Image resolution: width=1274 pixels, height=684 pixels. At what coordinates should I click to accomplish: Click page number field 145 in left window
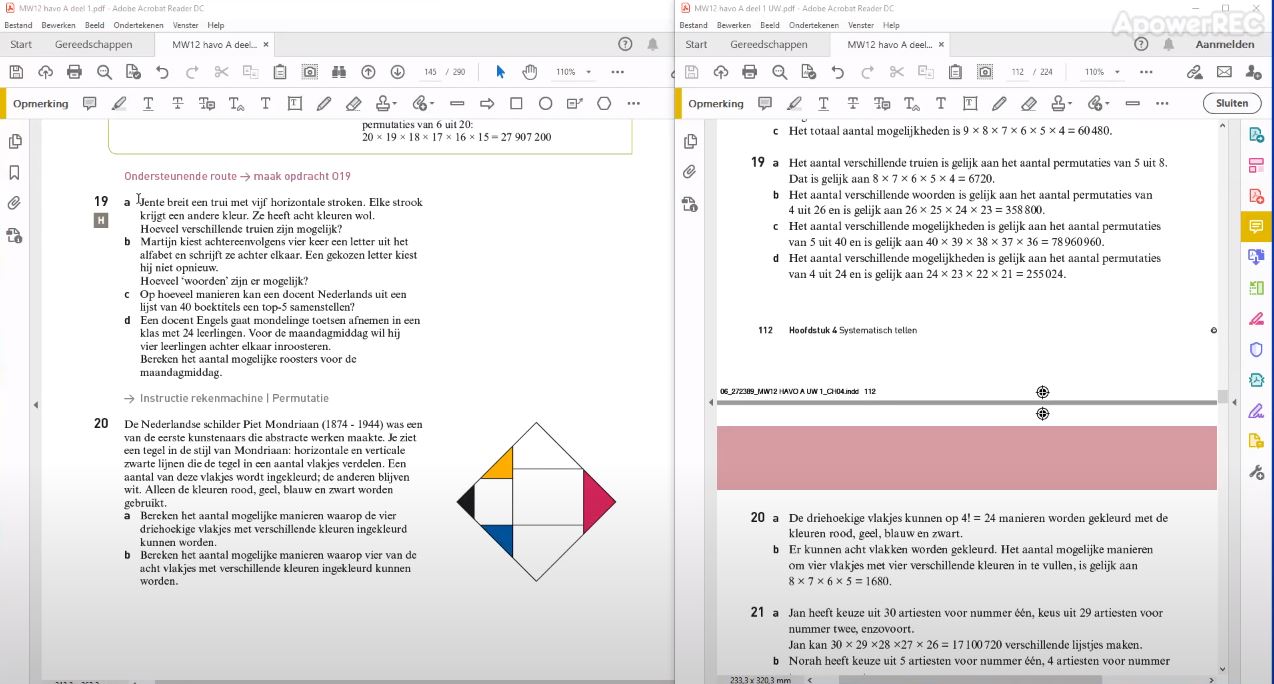click(430, 72)
